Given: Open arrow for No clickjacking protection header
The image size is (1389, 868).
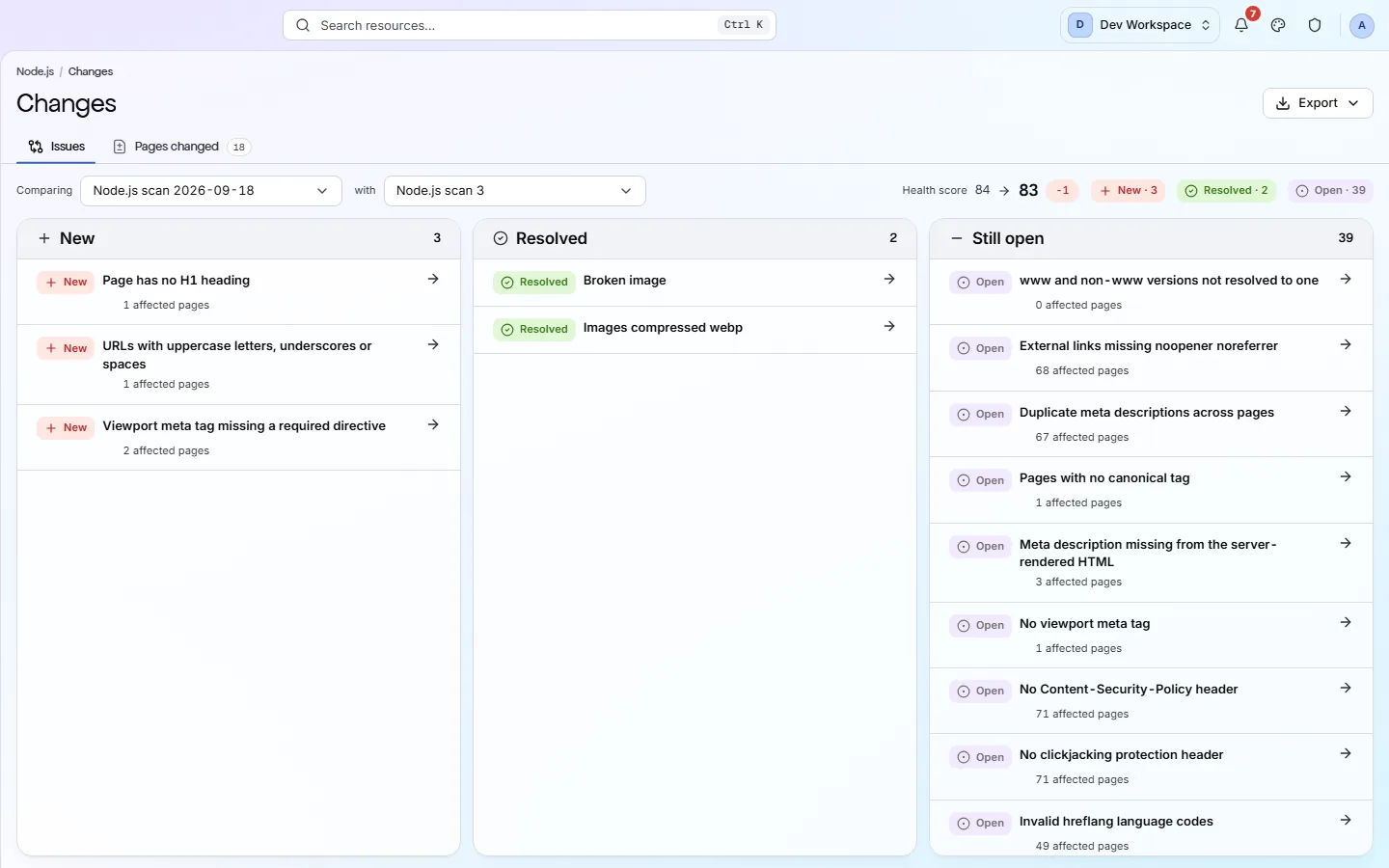Looking at the screenshot, I should pos(1346,753).
